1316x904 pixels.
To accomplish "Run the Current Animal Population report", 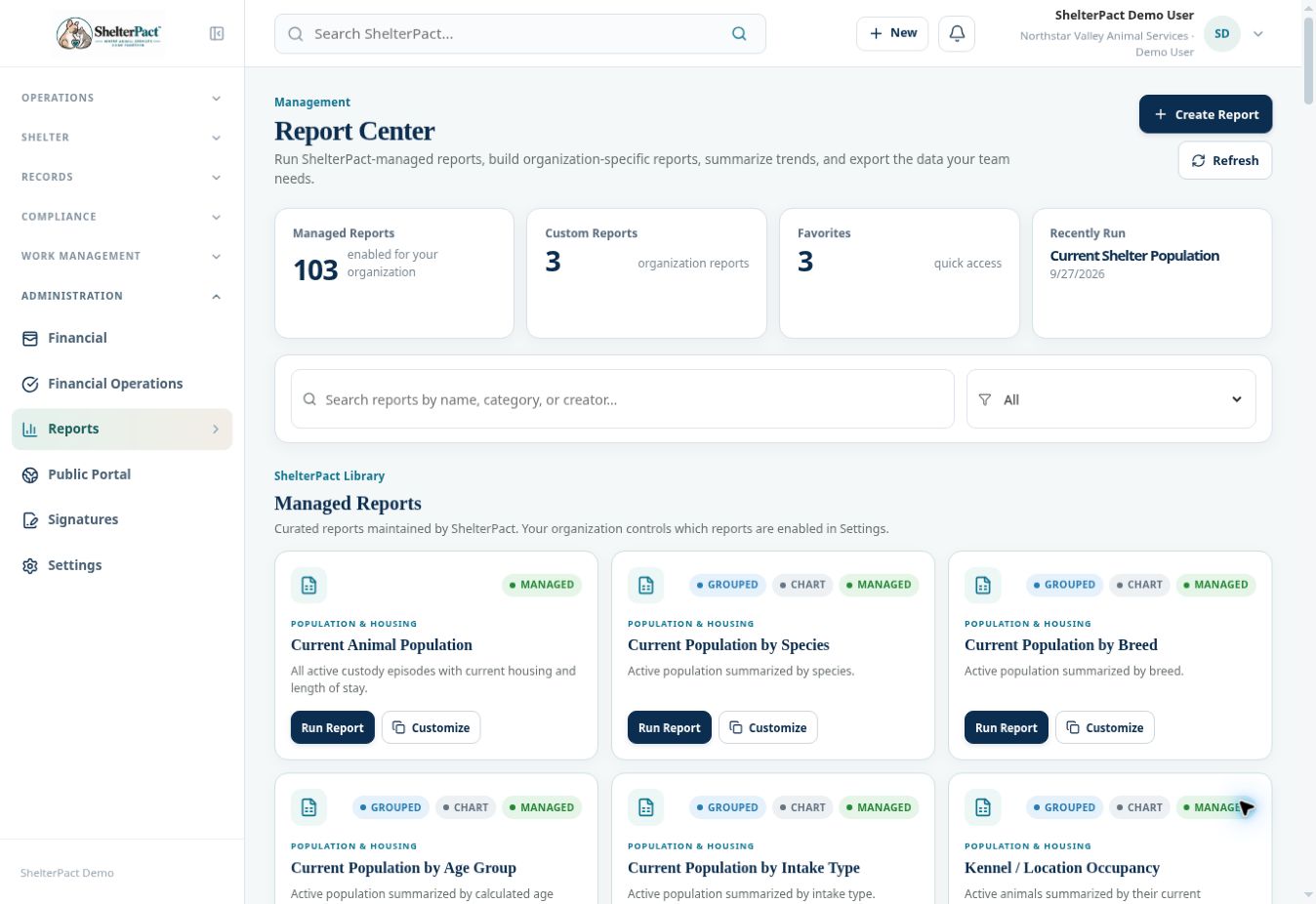I will pyautogui.click(x=332, y=728).
